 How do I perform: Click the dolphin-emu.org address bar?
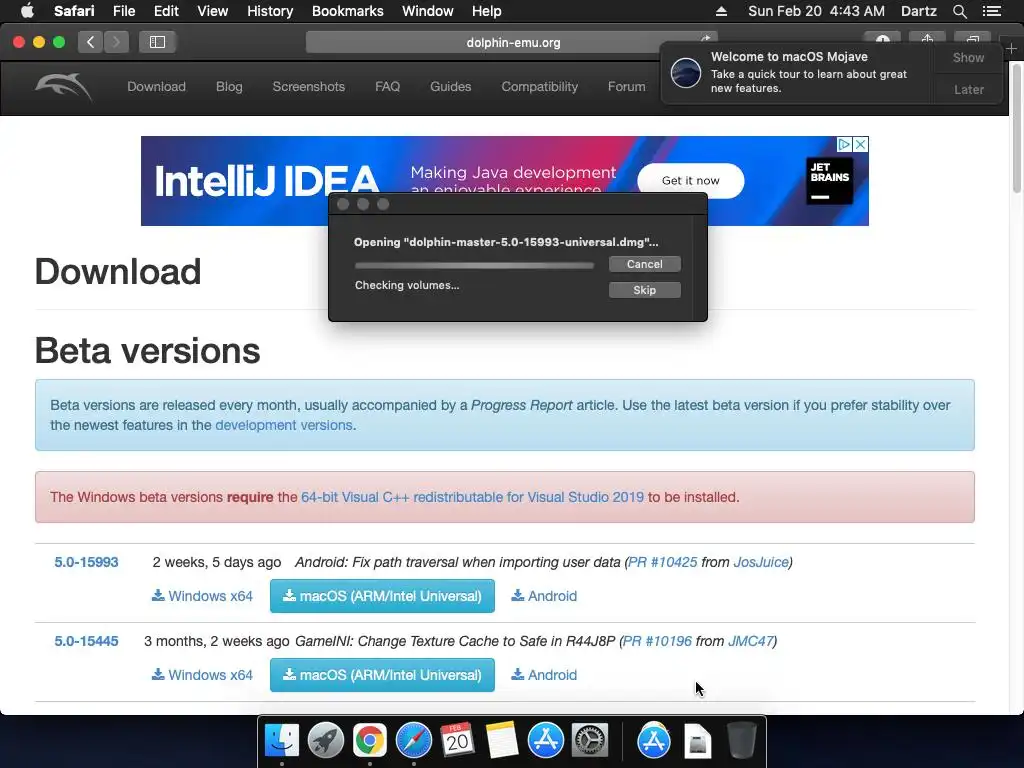coord(512,42)
